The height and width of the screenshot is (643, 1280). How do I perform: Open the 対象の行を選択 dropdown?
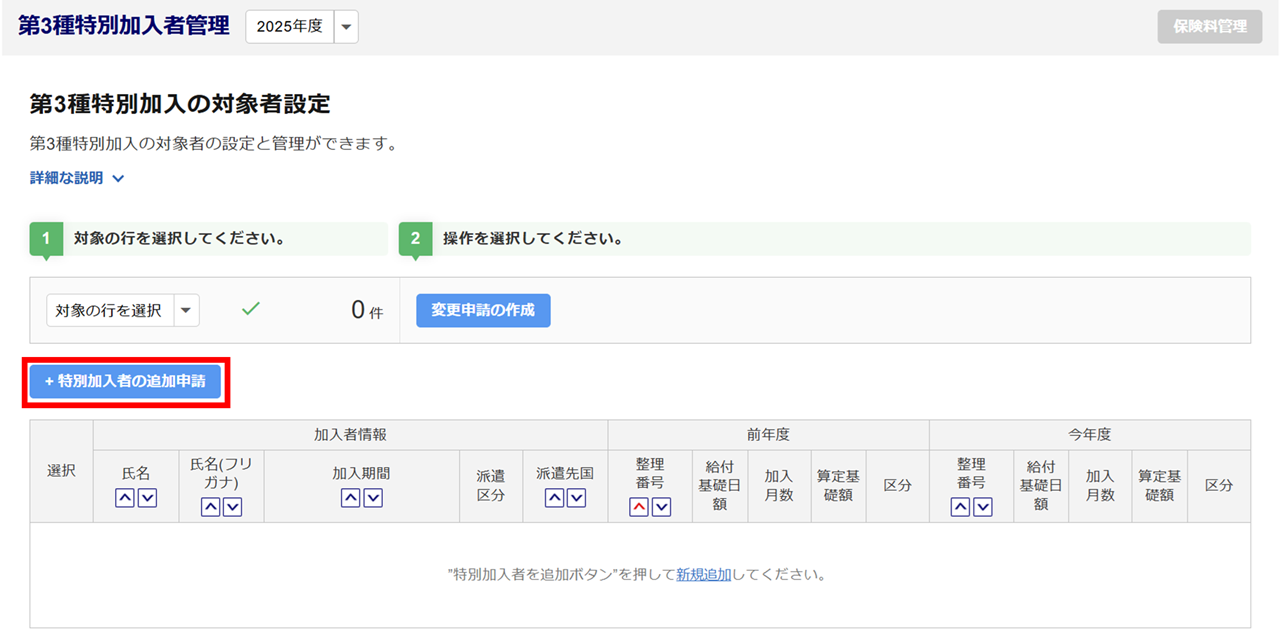point(186,310)
